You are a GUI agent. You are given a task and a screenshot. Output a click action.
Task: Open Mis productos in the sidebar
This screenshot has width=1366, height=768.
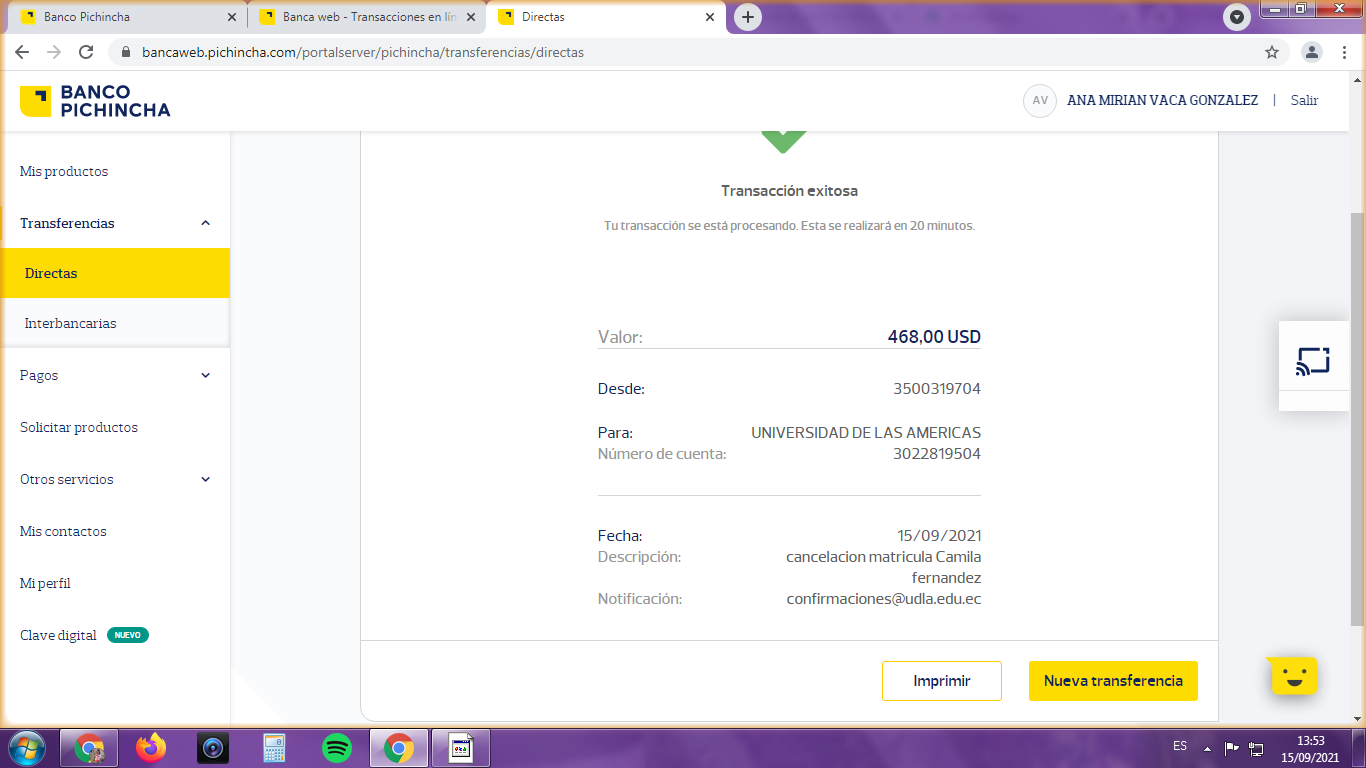[64, 171]
